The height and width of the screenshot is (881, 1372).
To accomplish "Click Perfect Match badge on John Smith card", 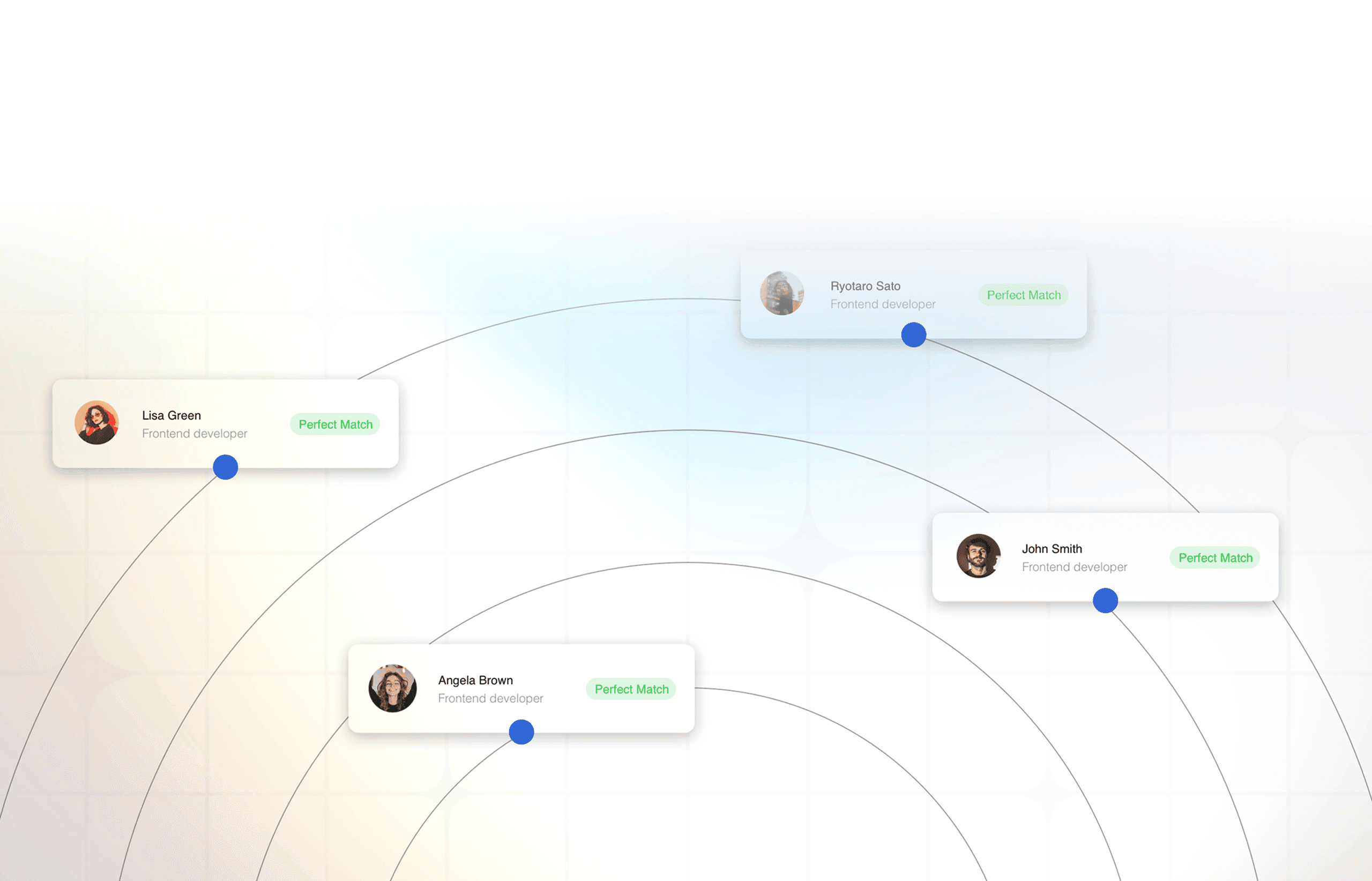I will tap(1215, 558).
